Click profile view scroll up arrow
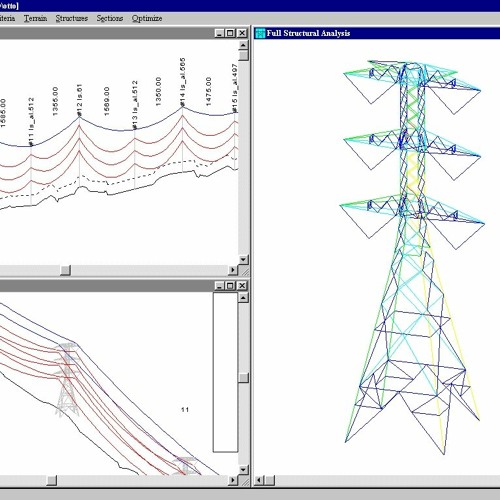This screenshot has width=500, height=500. click(244, 45)
